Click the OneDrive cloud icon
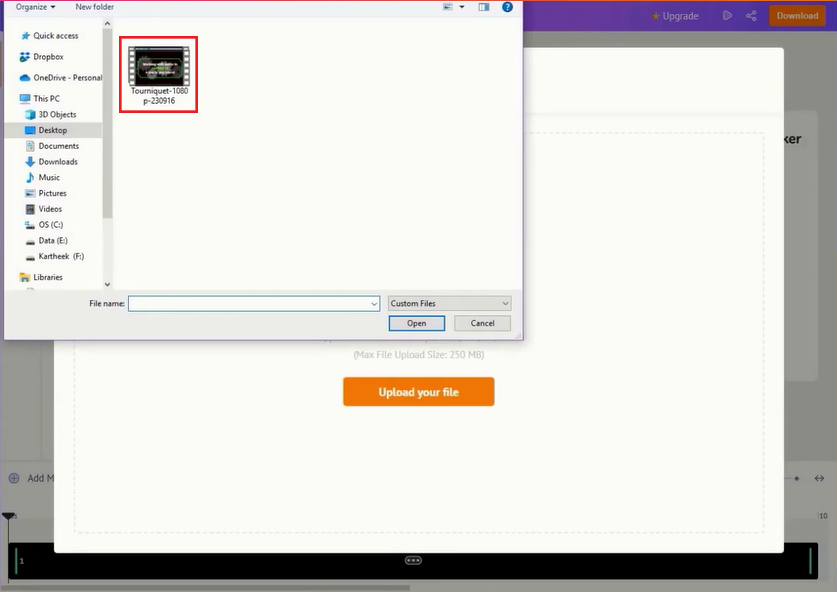The image size is (837, 592). click(x=25, y=78)
